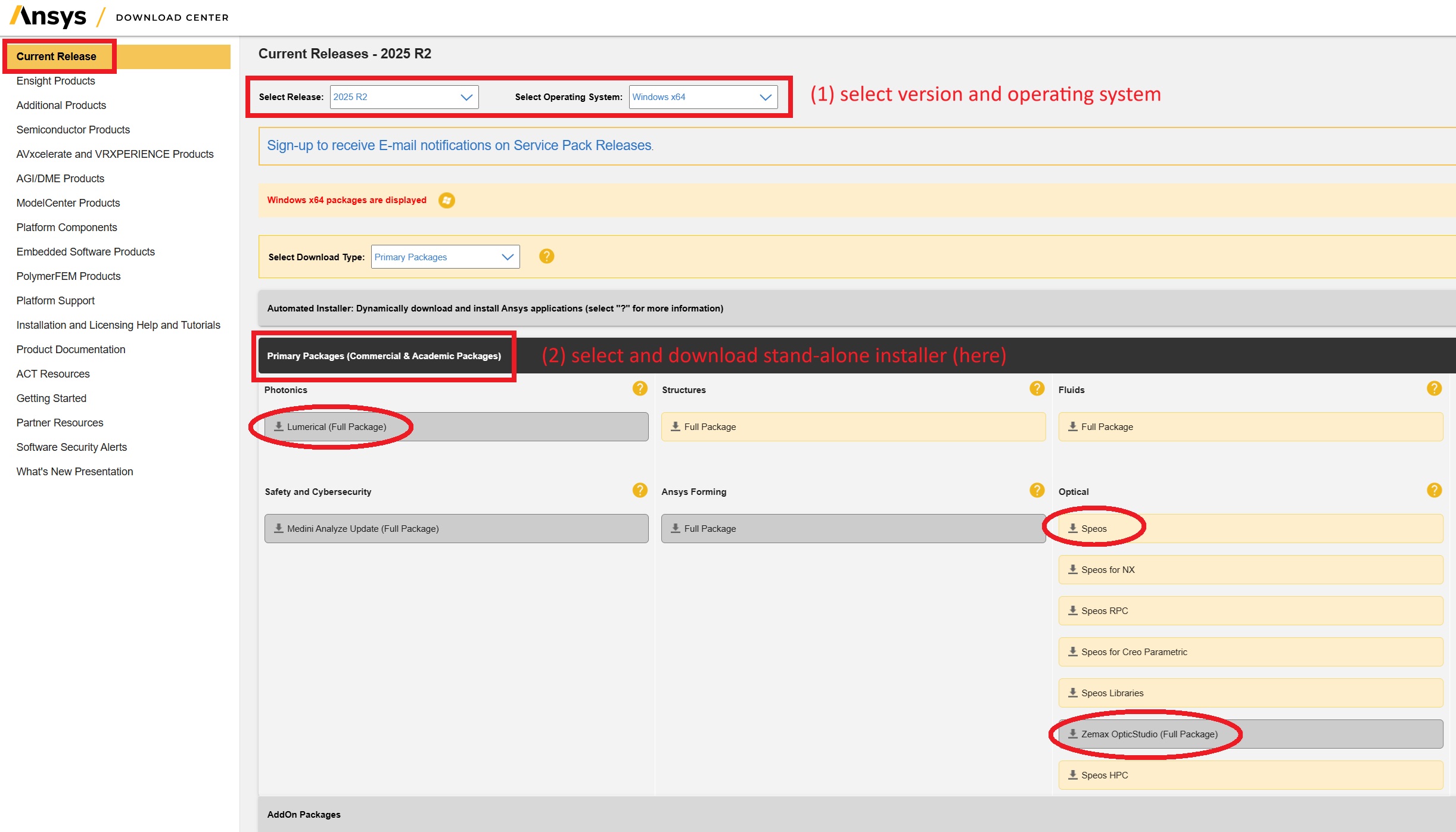The image size is (1456, 832).
Task: Download Zemax OpticStudio (Full Package)
Action: click(1250, 734)
